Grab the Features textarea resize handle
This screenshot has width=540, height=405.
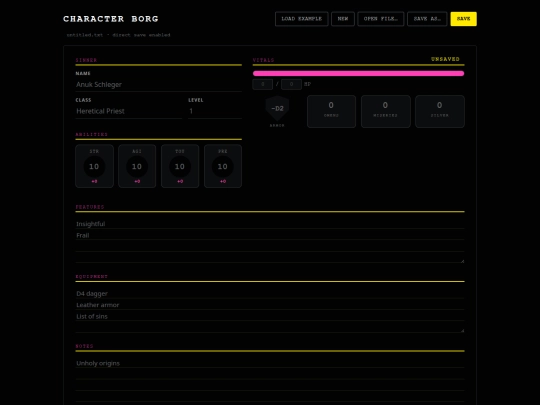tap(462, 261)
